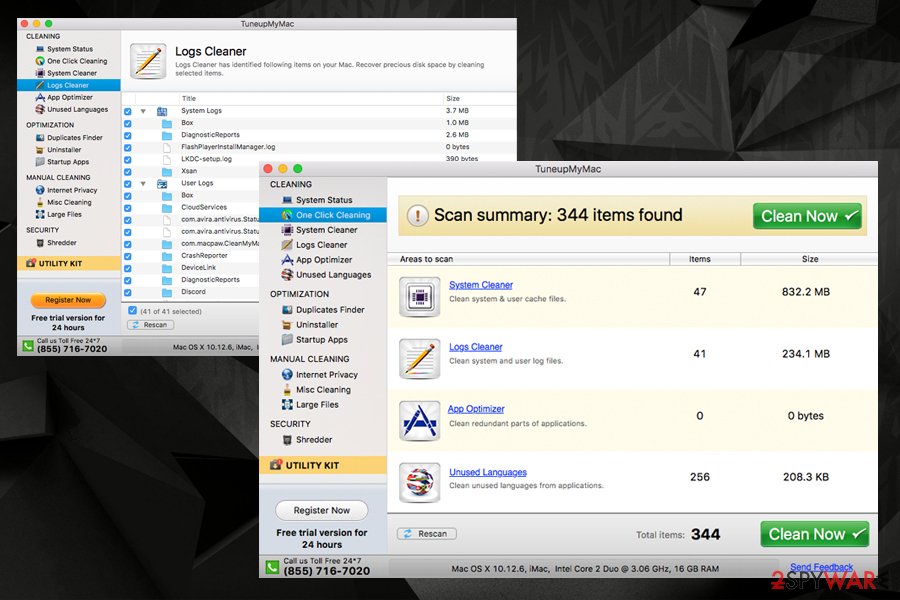900x600 pixels.
Task: Uncheck the Box checkbox under System Logs
Action: 127,123
